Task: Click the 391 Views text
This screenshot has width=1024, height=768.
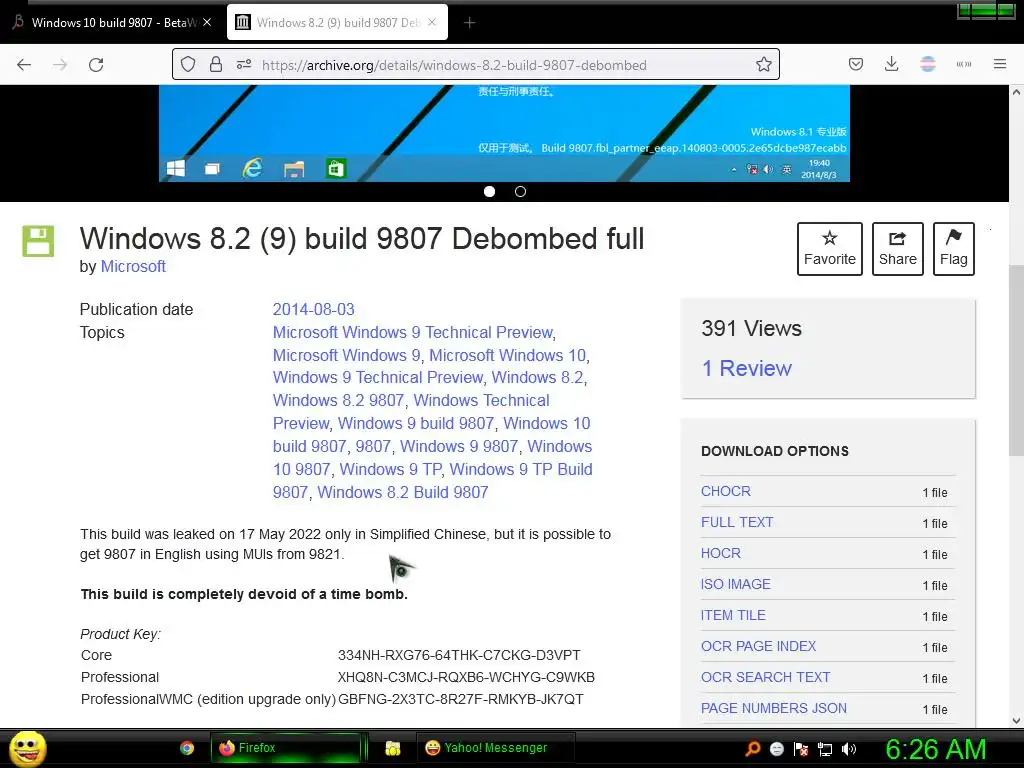Action: 751,328
